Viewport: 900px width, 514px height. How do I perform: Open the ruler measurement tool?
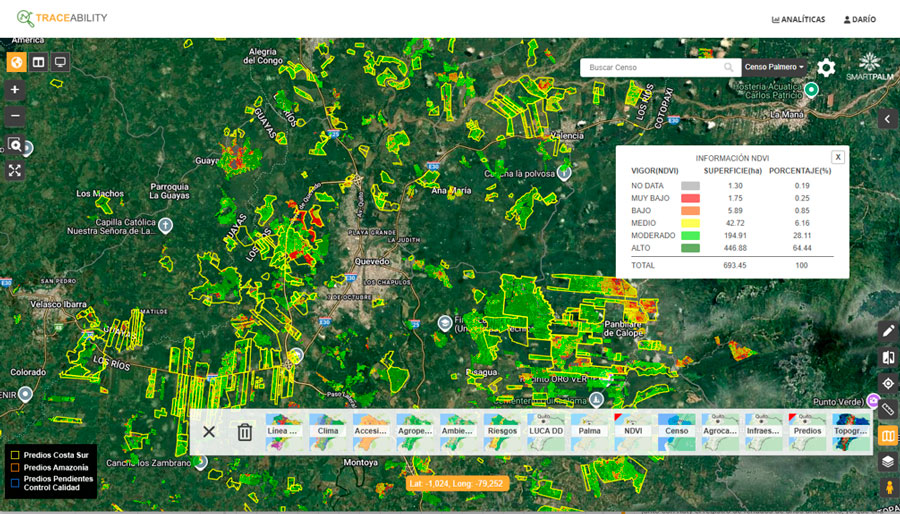(x=888, y=409)
